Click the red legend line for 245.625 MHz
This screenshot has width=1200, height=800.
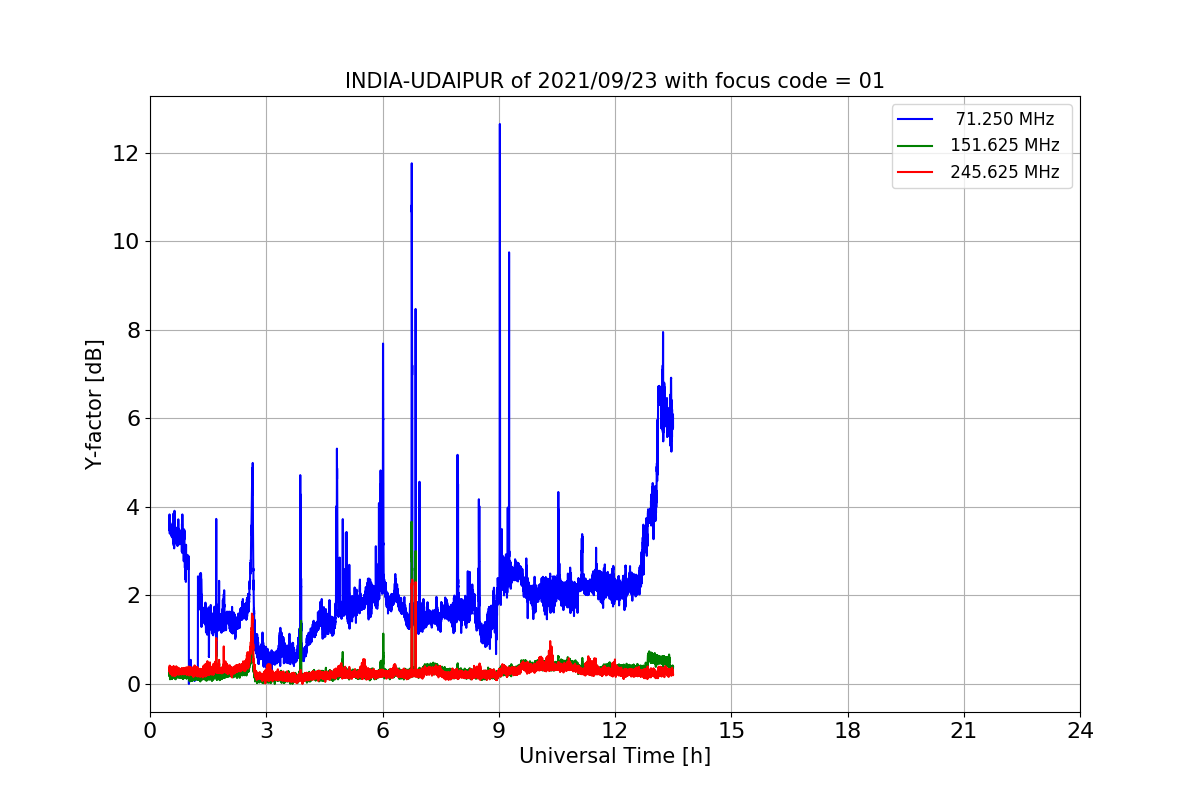(915, 172)
